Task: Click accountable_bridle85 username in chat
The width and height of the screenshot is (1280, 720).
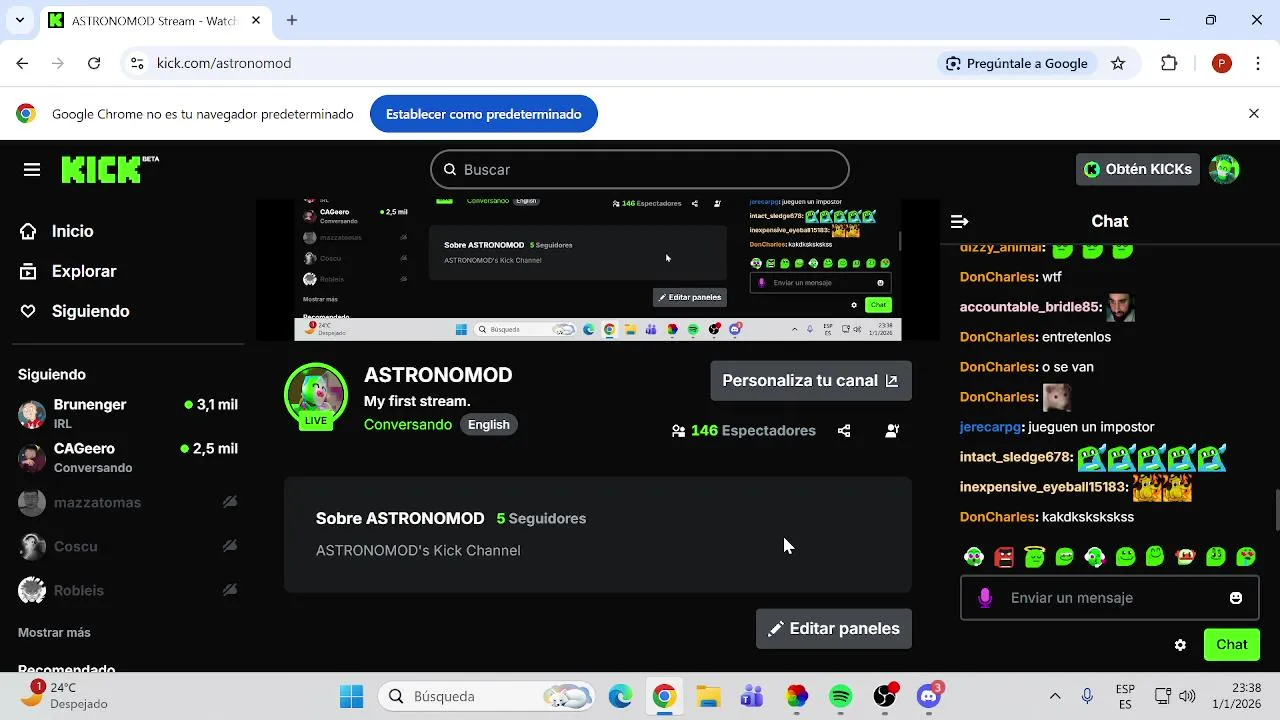Action: 1029,307
